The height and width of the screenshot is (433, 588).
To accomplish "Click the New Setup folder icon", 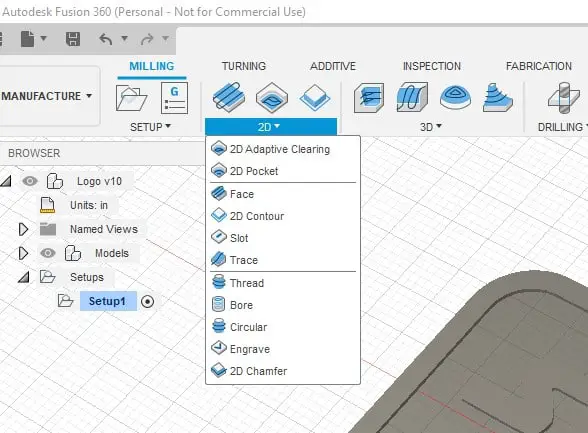I will click(131, 98).
